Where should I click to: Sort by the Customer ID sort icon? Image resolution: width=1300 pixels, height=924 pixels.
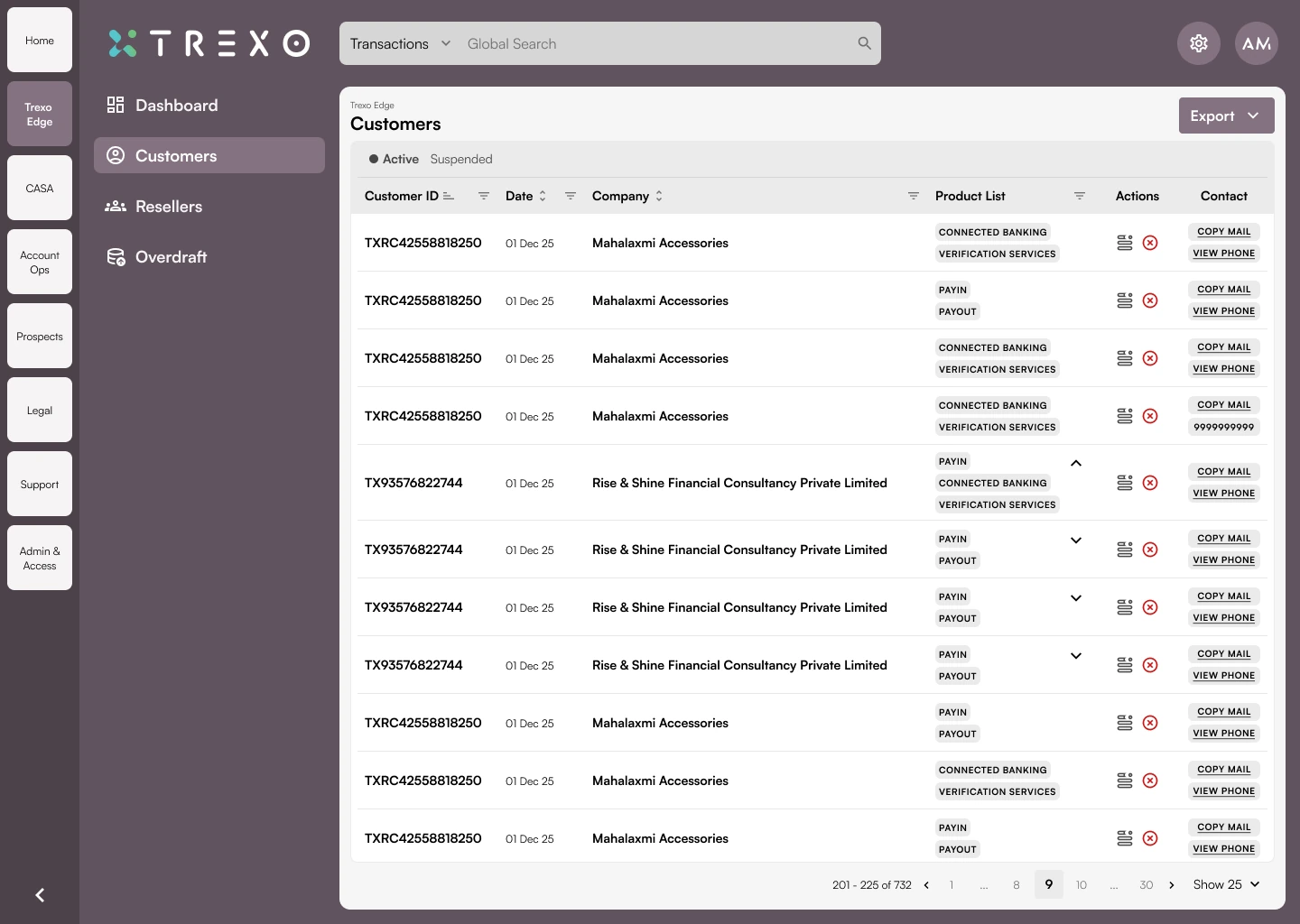(x=449, y=196)
